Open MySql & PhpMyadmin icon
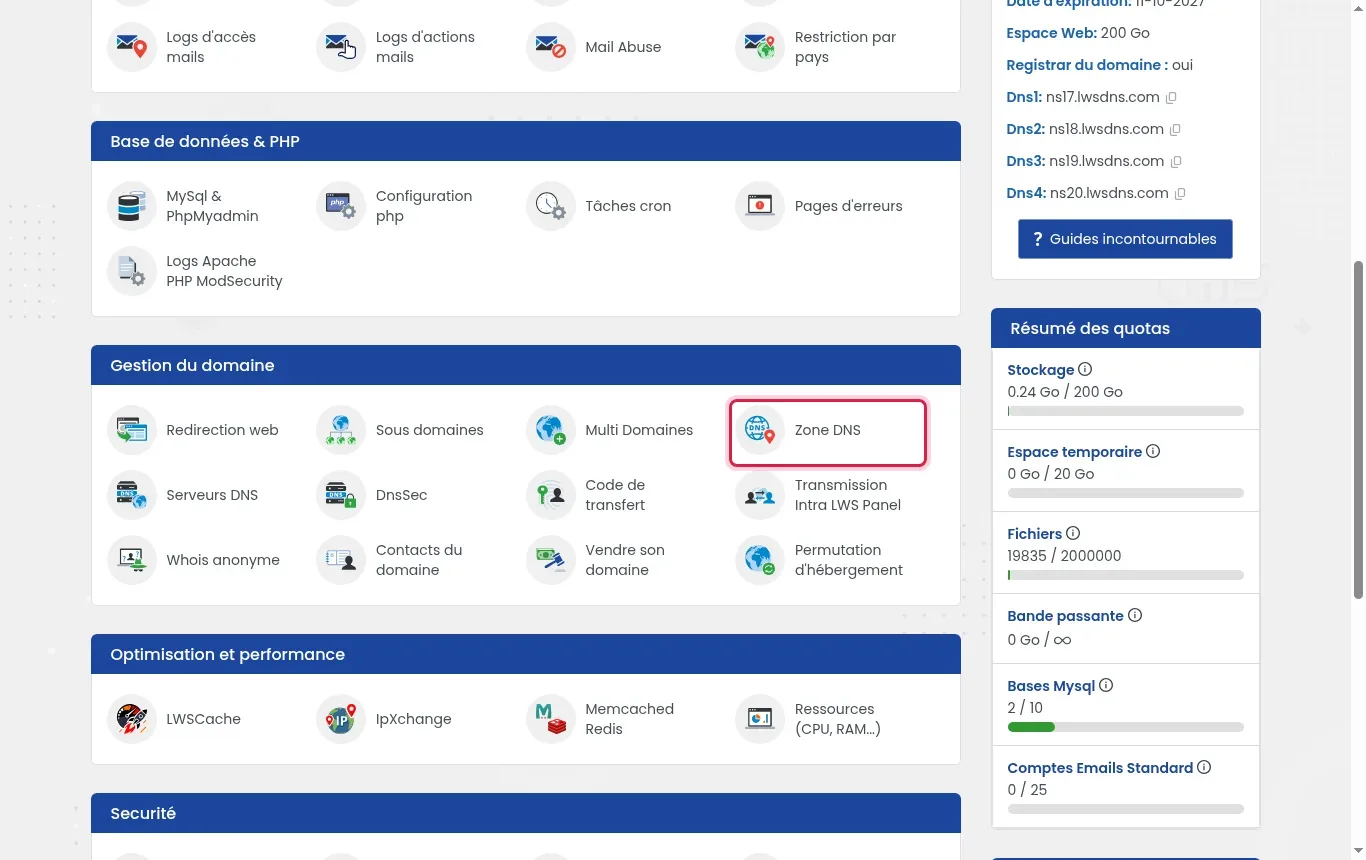This screenshot has height=860, width=1366. [132, 206]
